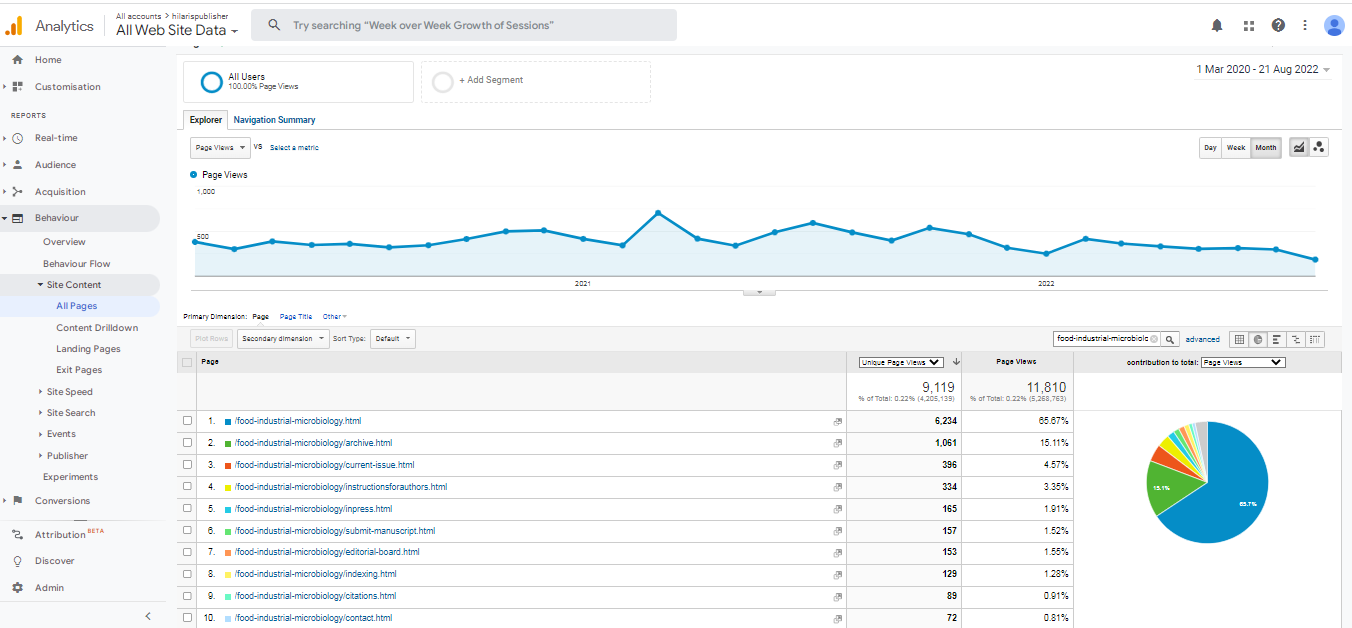Switch to the Navigation Summary tab
The image size is (1352, 628).
point(274,120)
